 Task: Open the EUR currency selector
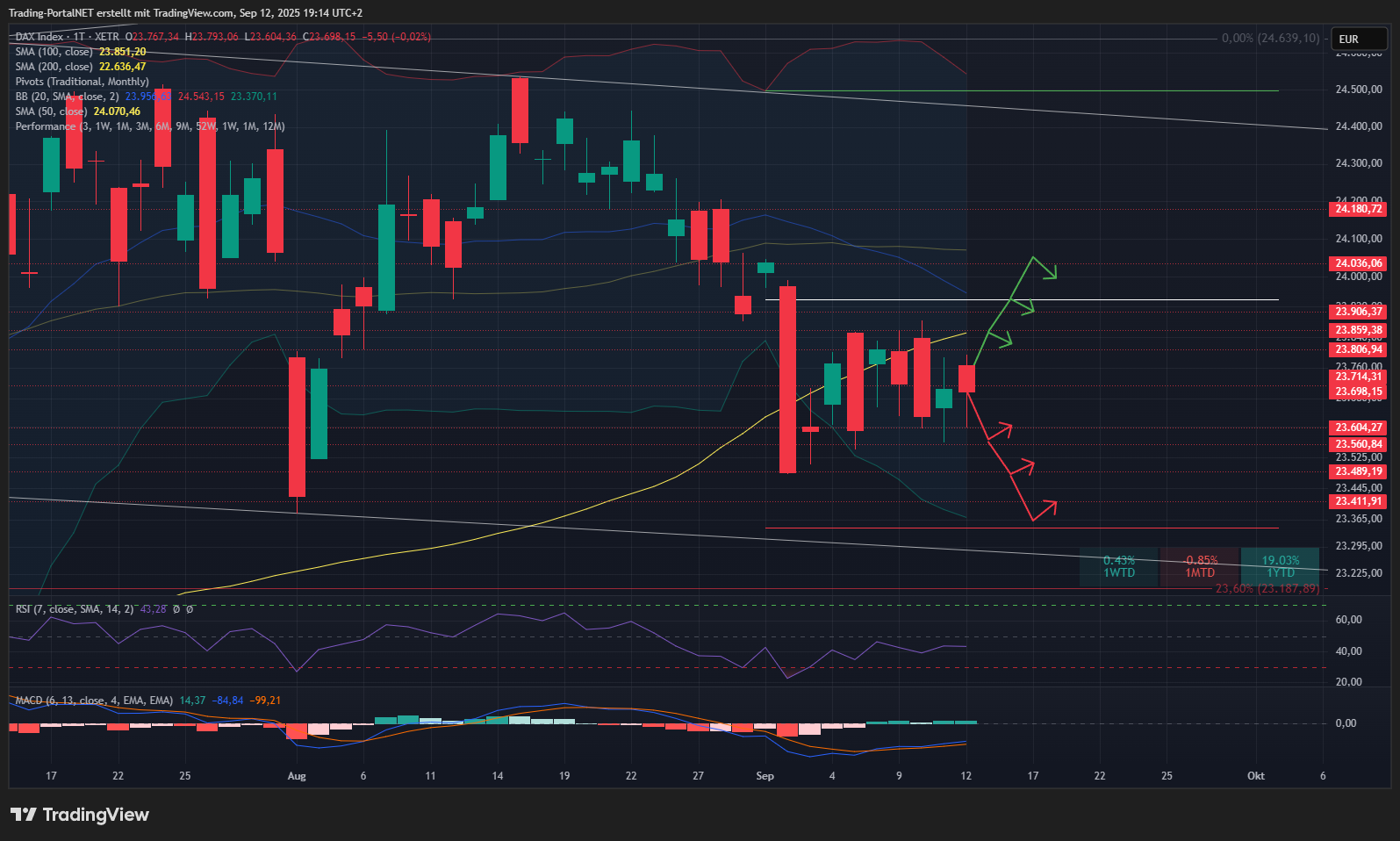[x=1359, y=40]
